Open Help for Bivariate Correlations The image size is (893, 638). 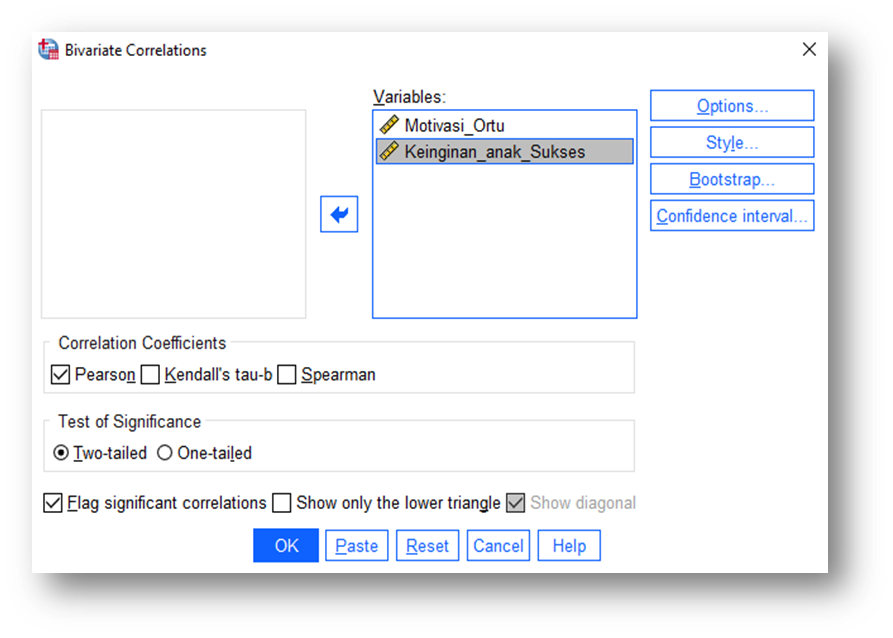point(569,546)
